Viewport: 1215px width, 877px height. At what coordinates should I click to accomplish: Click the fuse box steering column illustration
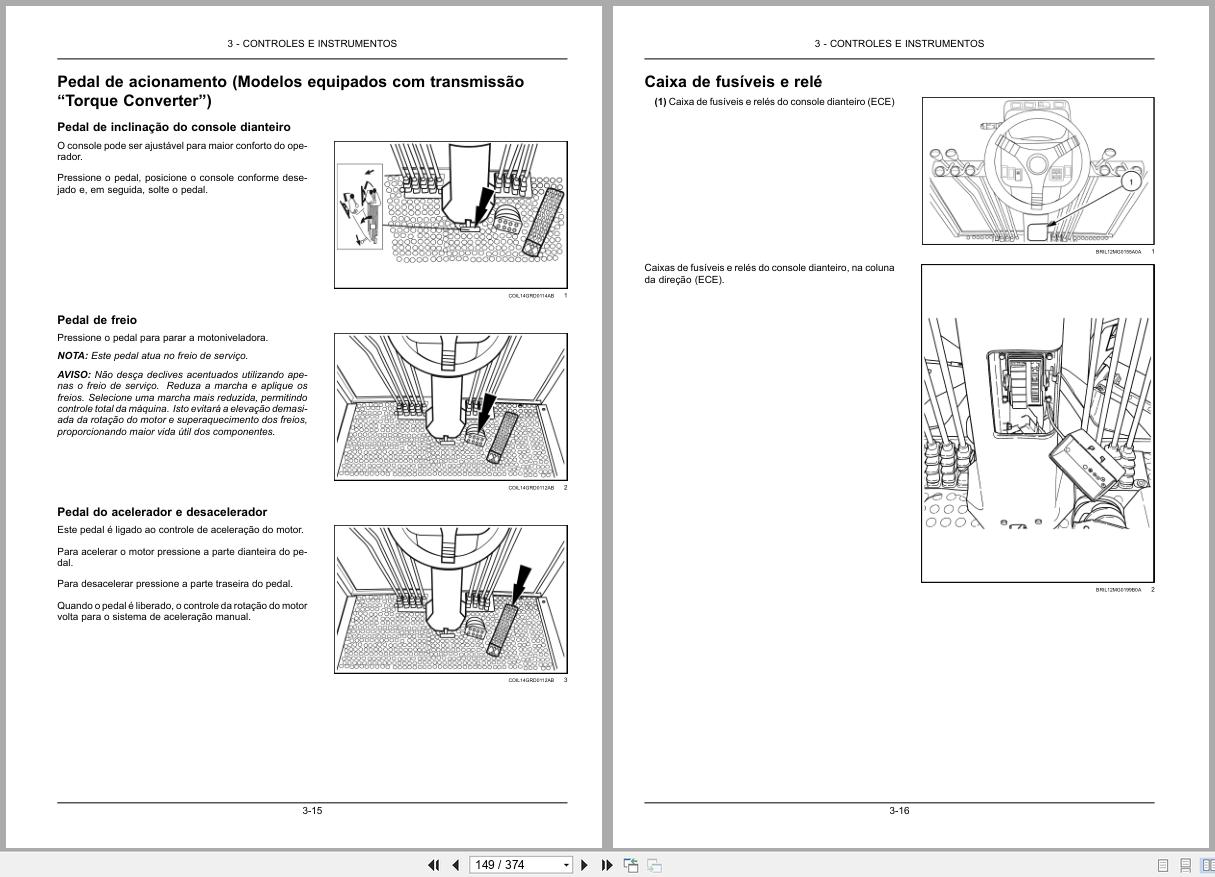coord(1038,423)
